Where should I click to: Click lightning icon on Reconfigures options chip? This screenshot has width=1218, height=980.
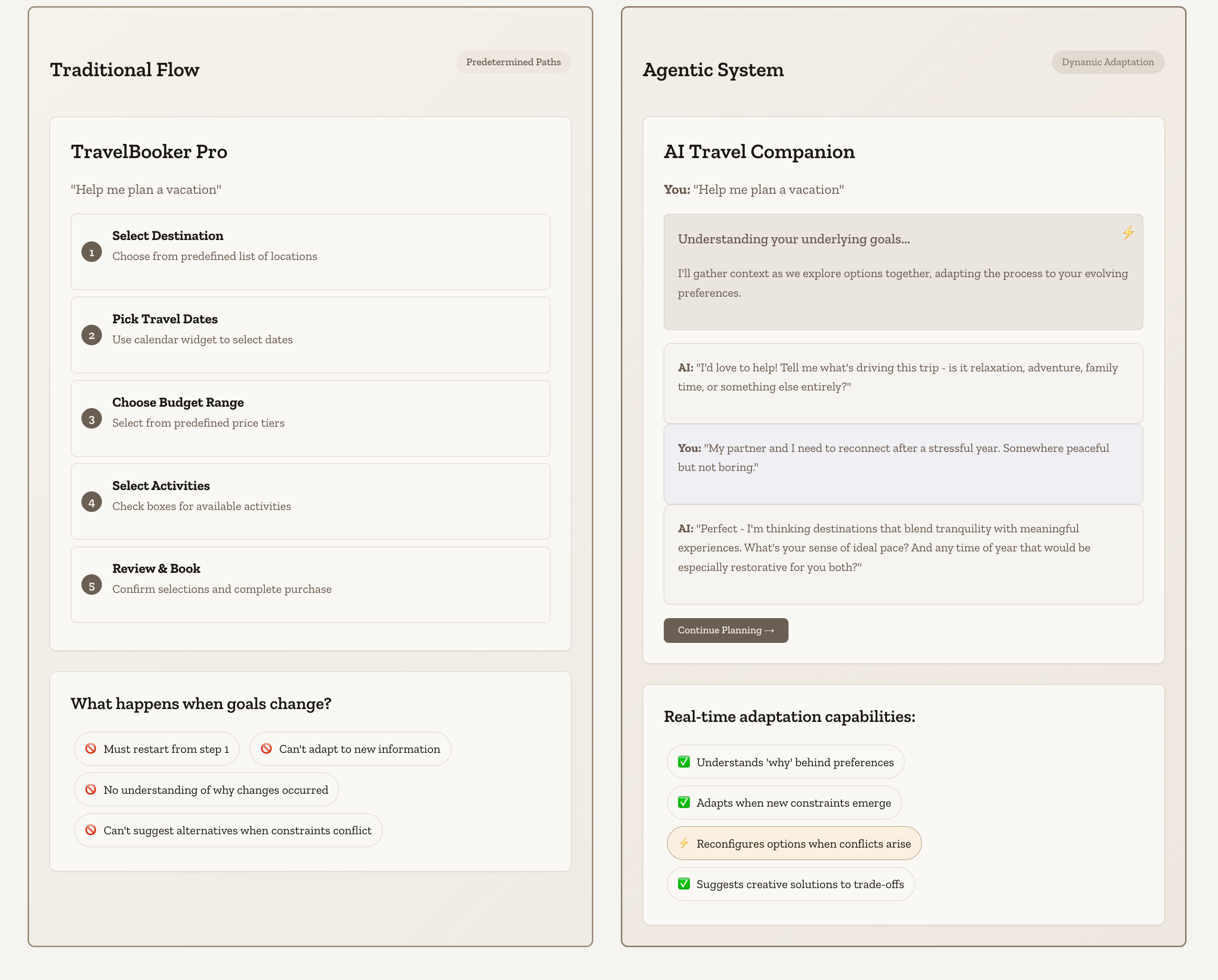[x=684, y=843]
